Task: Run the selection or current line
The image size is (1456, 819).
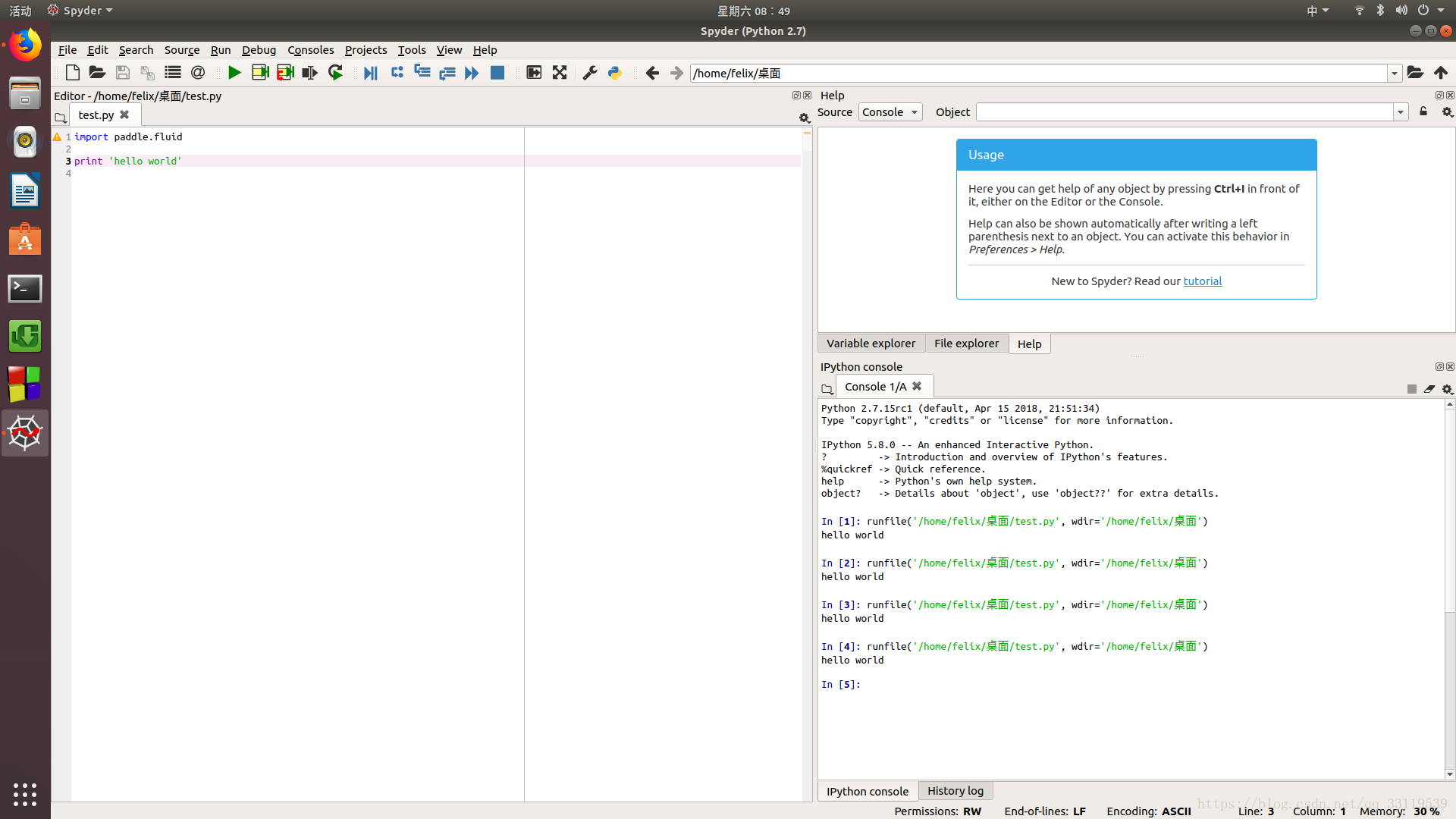Action: click(x=310, y=73)
